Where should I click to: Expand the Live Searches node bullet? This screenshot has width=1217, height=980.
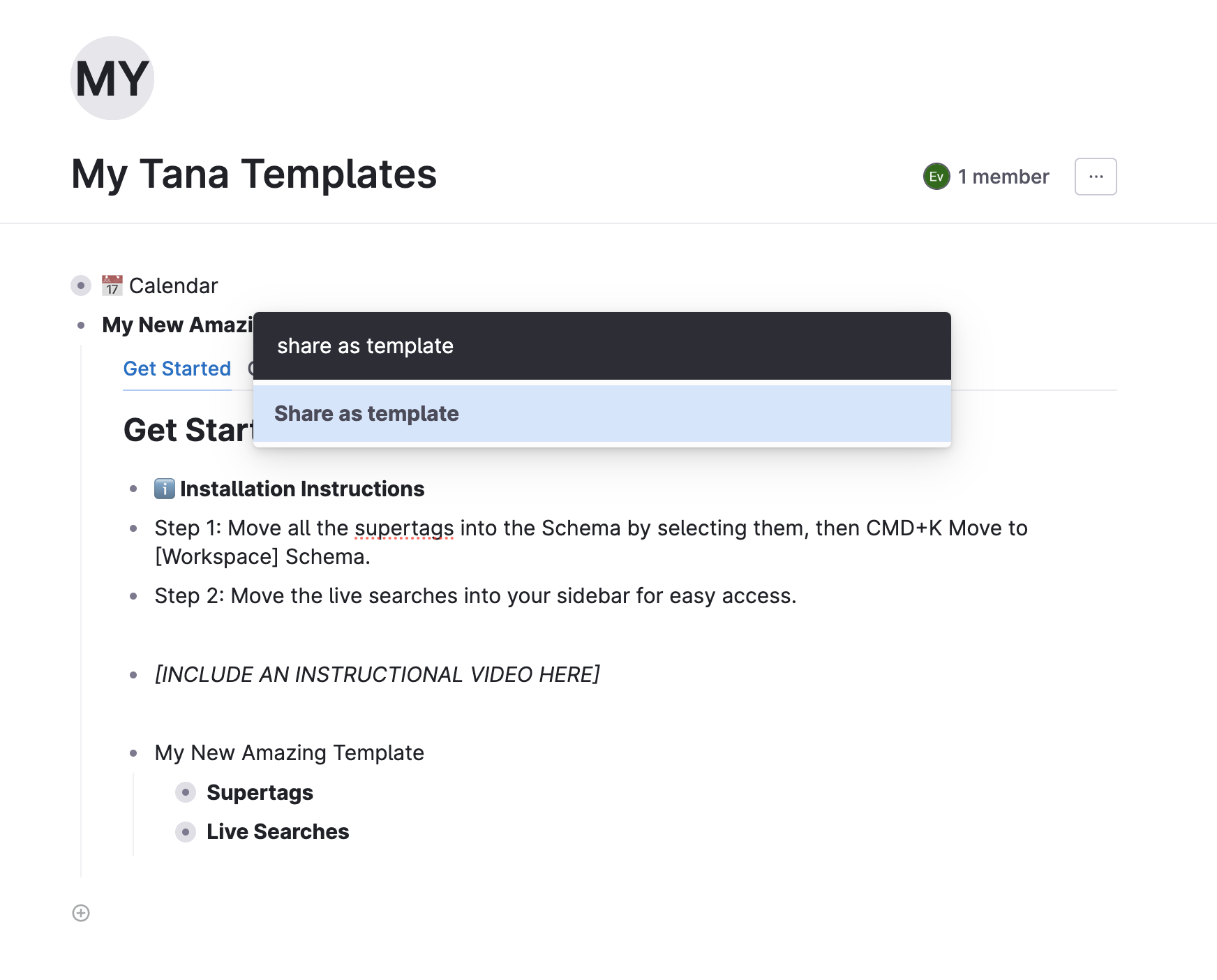pyautogui.click(x=186, y=832)
